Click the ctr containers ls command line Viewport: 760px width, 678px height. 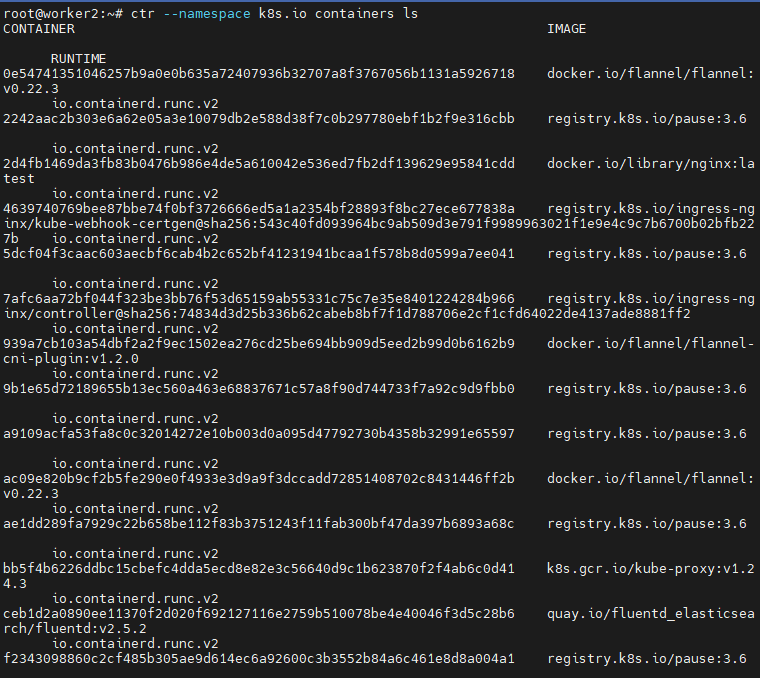point(210,14)
